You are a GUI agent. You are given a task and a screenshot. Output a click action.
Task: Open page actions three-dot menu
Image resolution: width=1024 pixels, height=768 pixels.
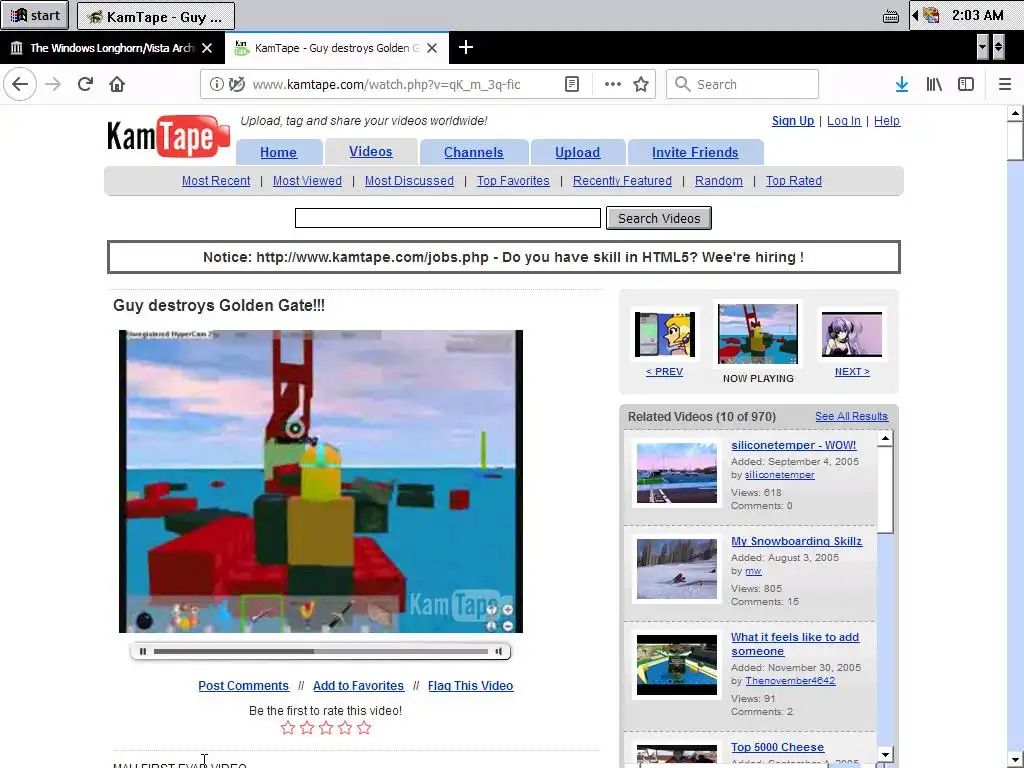pos(613,84)
